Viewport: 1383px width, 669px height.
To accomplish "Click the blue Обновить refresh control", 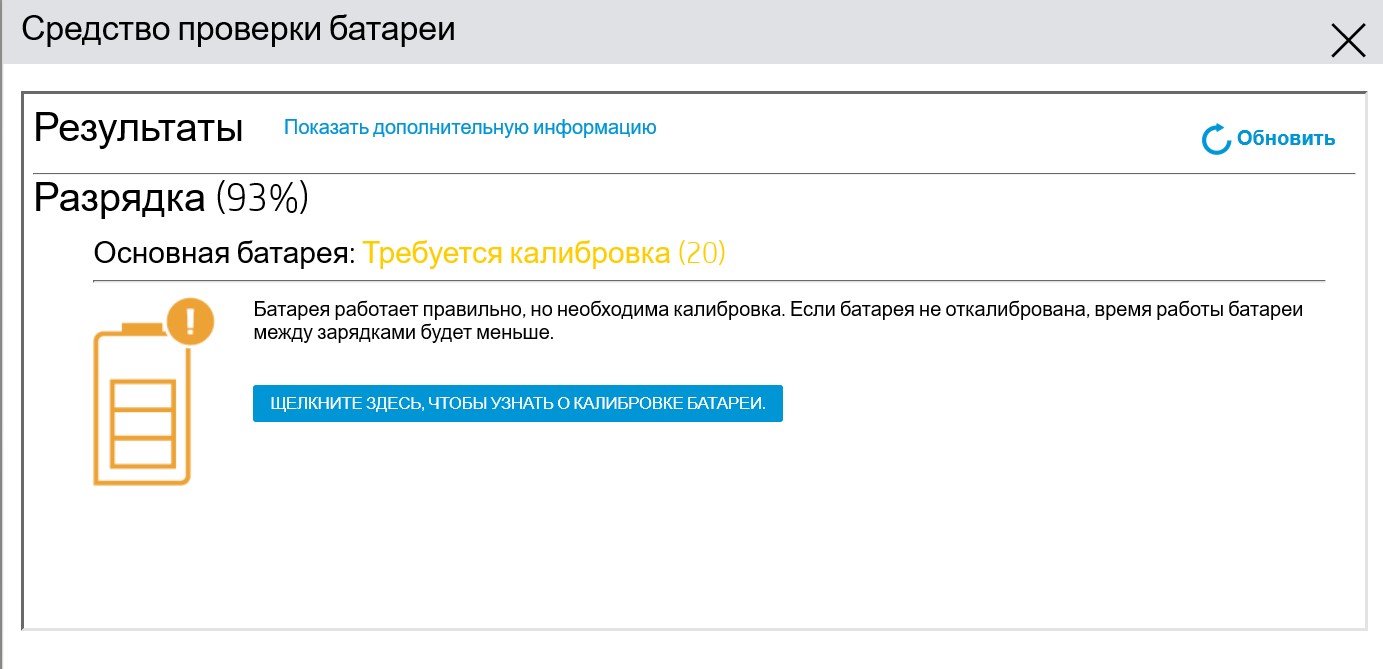I will 1268,137.
